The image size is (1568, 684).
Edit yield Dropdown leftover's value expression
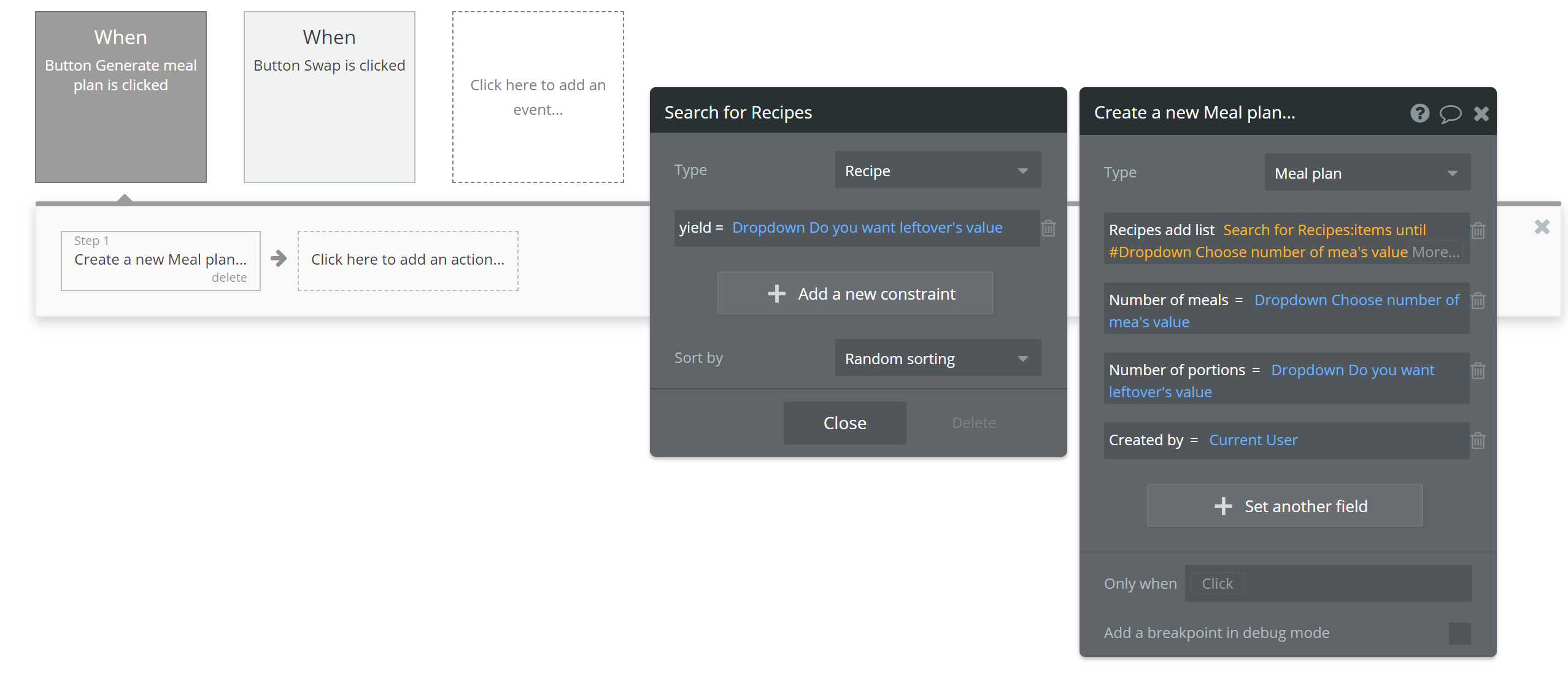pyautogui.click(x=867, y=228)
